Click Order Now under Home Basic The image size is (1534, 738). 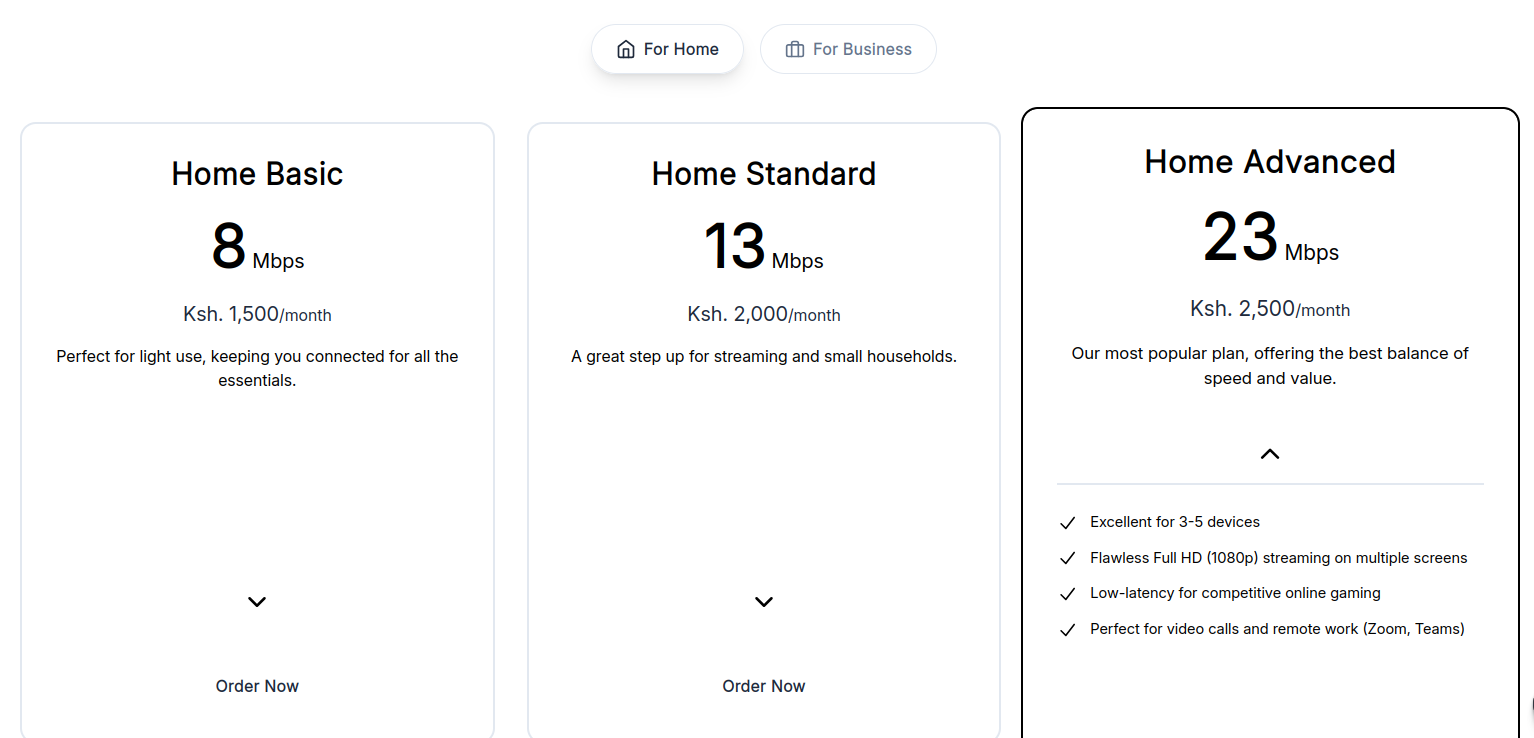click(257, 686)
